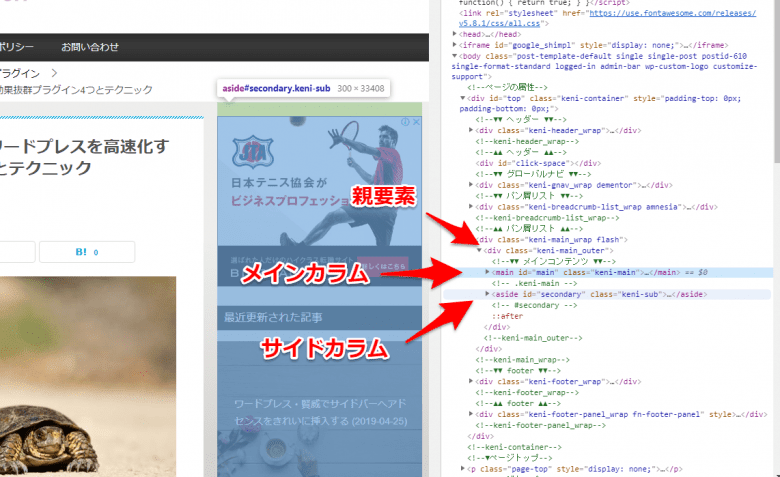Click the <!--keni-main_outer--> comment line

coord(533,338)
